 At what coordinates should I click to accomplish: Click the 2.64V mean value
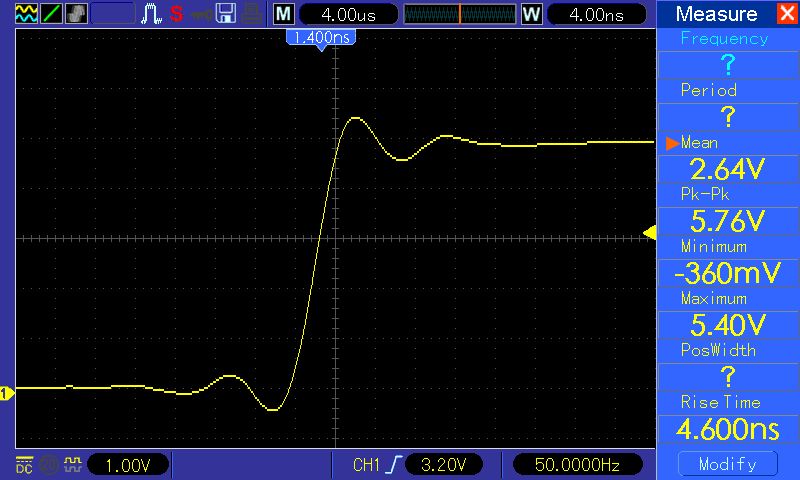728,169
